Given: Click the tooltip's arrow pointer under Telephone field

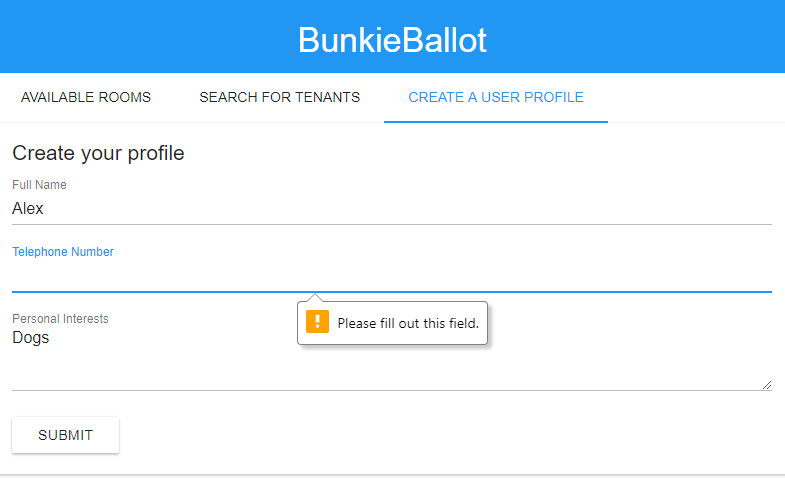Looking at the screenshot, I should pos(315,297).
